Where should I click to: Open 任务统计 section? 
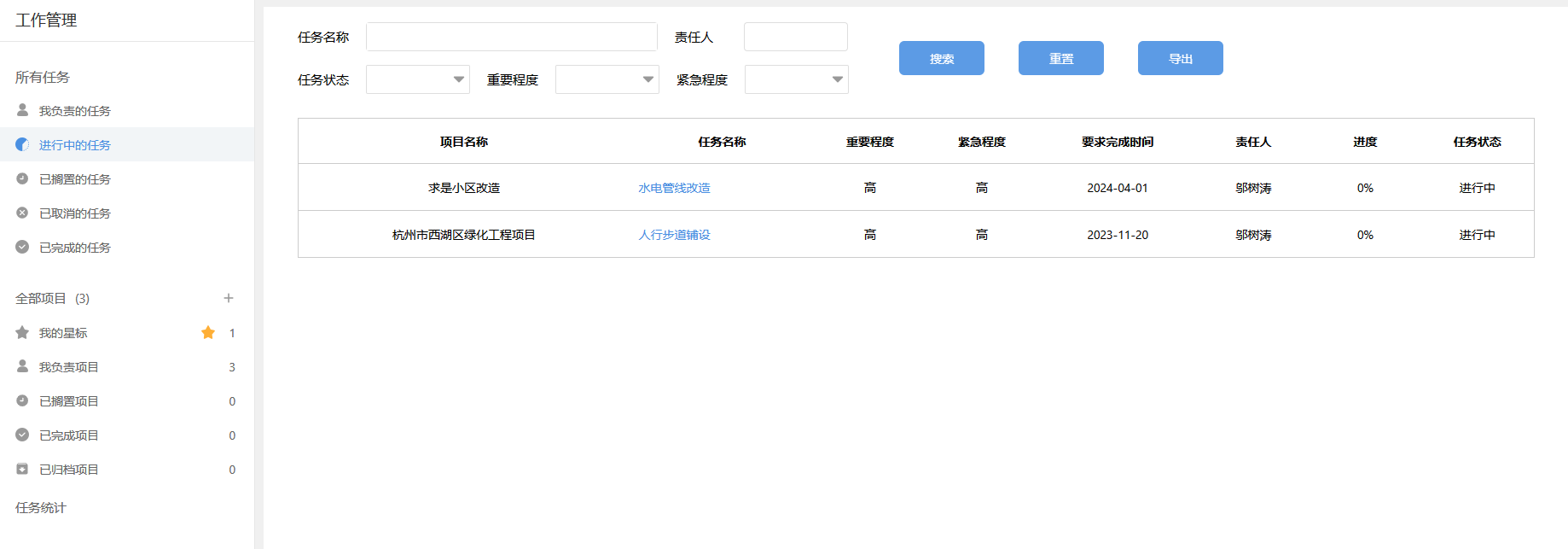click(41, 508)
